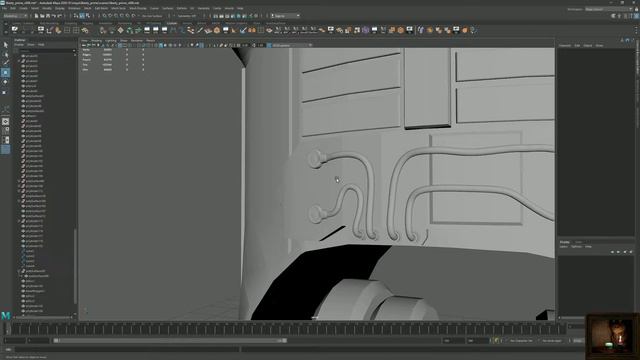Open the Modeling menu set dropdown
Screen dimensions: 640x360
[x=15, y=16]
